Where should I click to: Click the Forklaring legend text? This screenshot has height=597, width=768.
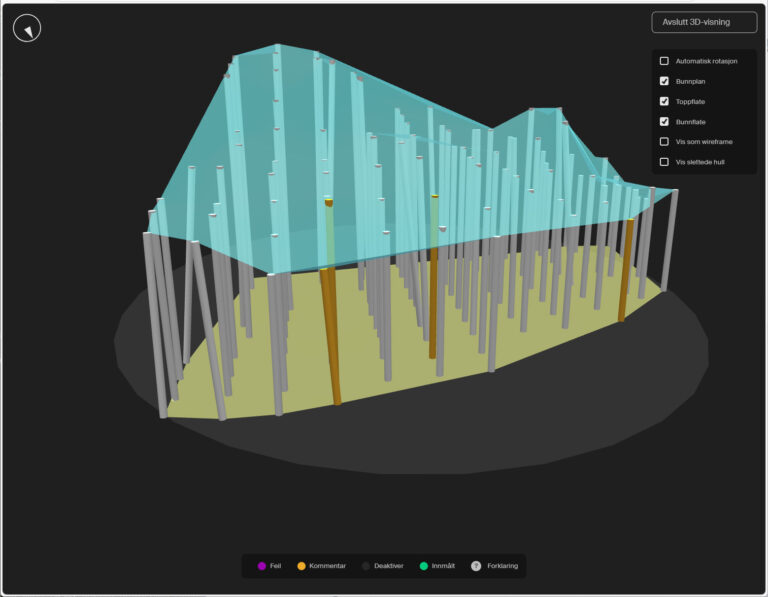(x=502, y=566)
